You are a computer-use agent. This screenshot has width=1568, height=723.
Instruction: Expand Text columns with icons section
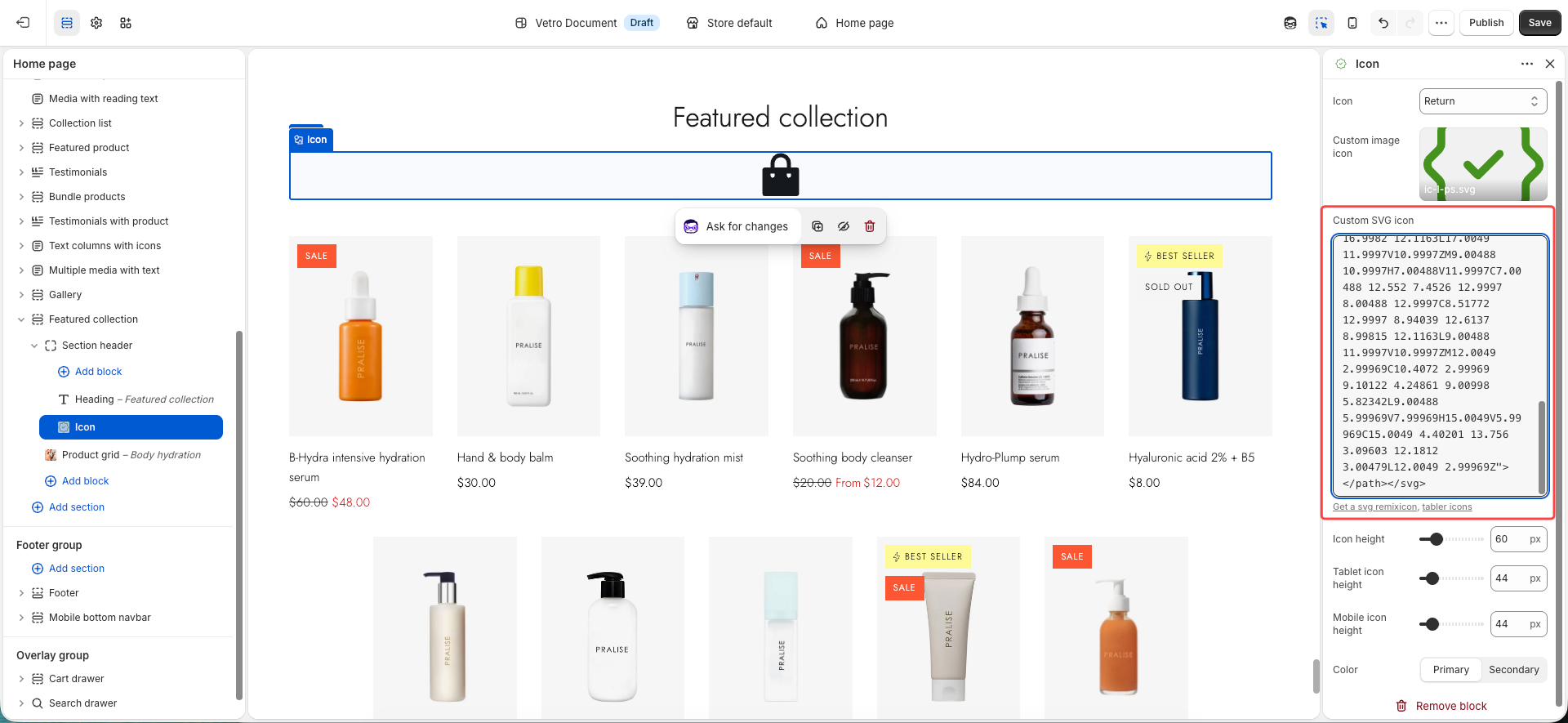(x=21, y=246)
